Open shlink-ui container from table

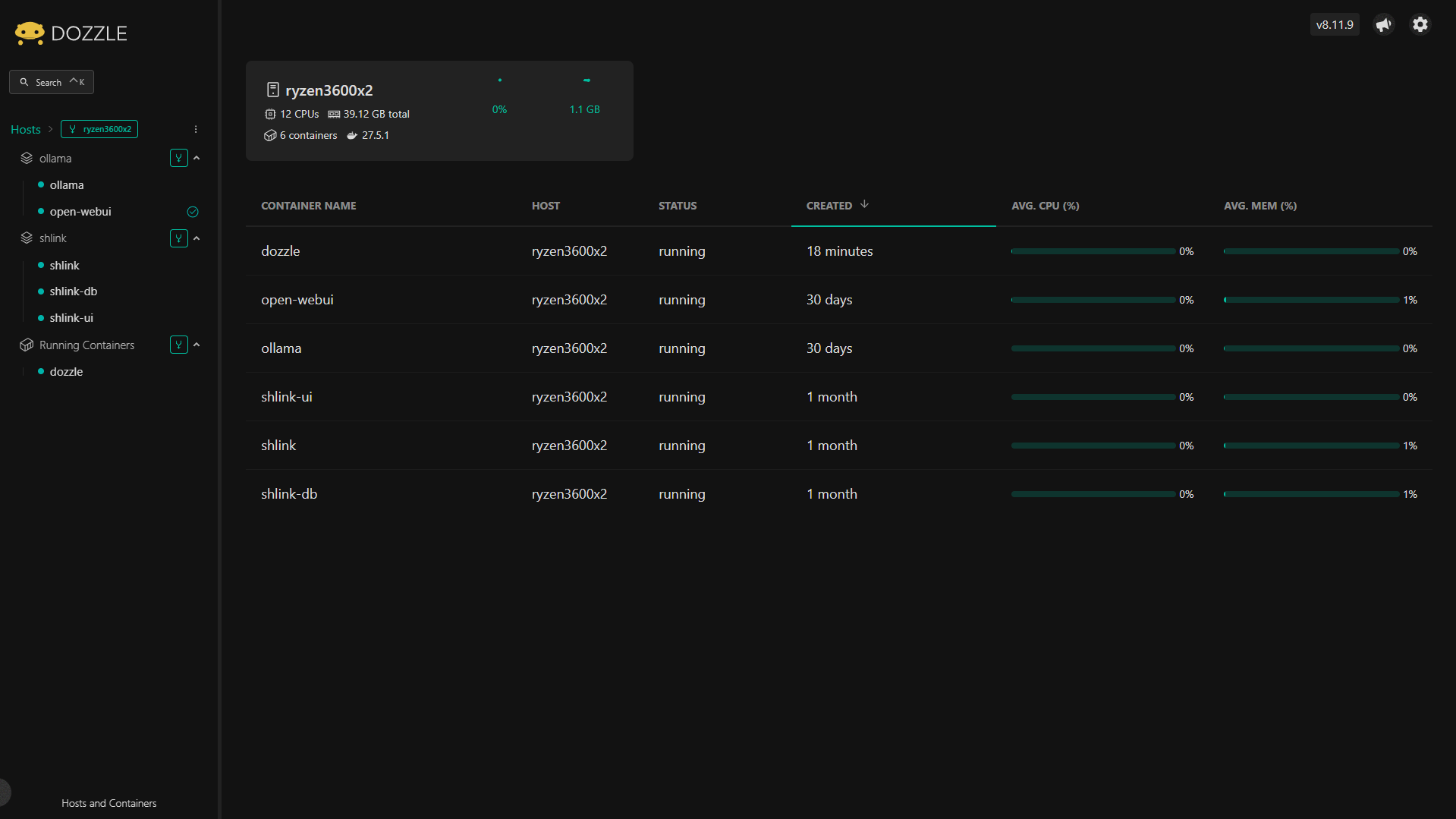tap(287, 397)
